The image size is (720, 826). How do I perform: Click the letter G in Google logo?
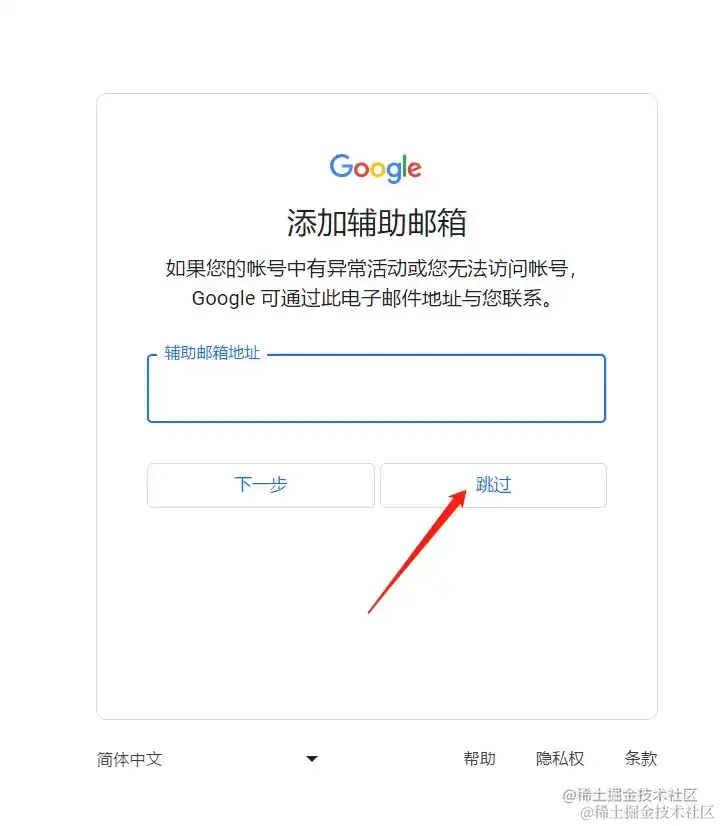click(x=340, y=165)
